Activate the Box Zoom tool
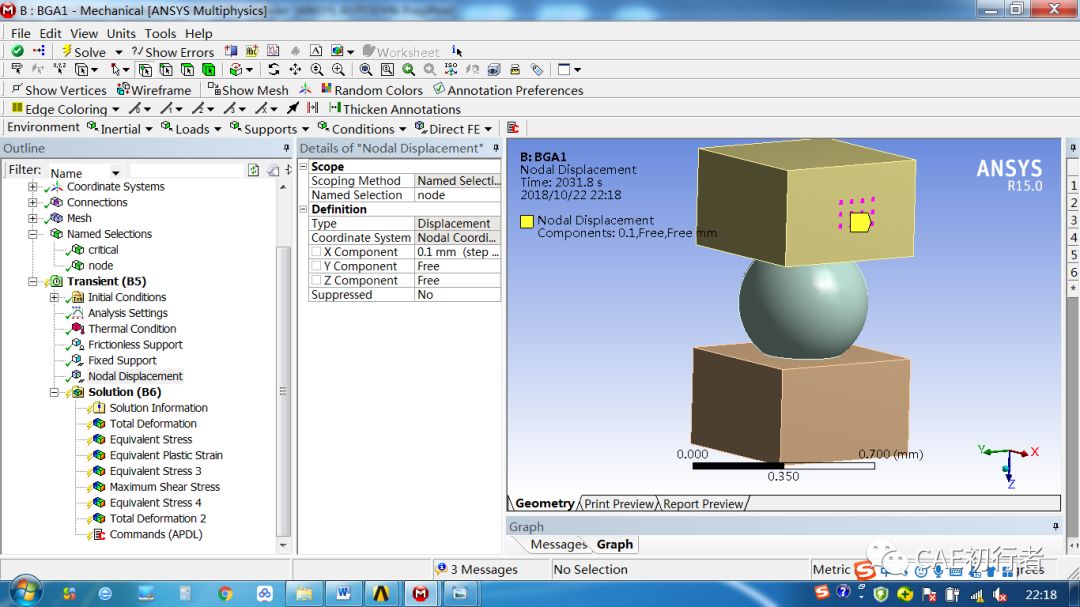 pos(338,70)
